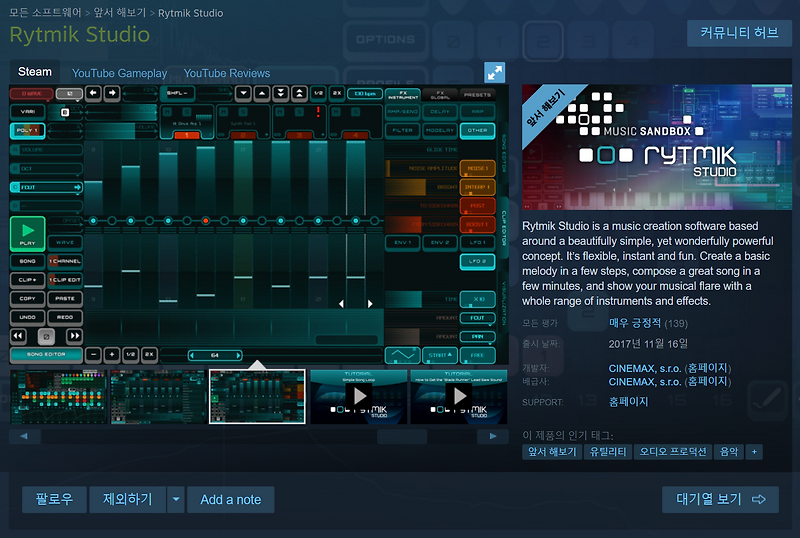The height and width of the screenshot is (538, 800).
Task: Expand the screenshot viewer to fullscreen
Action: [494, 72]
